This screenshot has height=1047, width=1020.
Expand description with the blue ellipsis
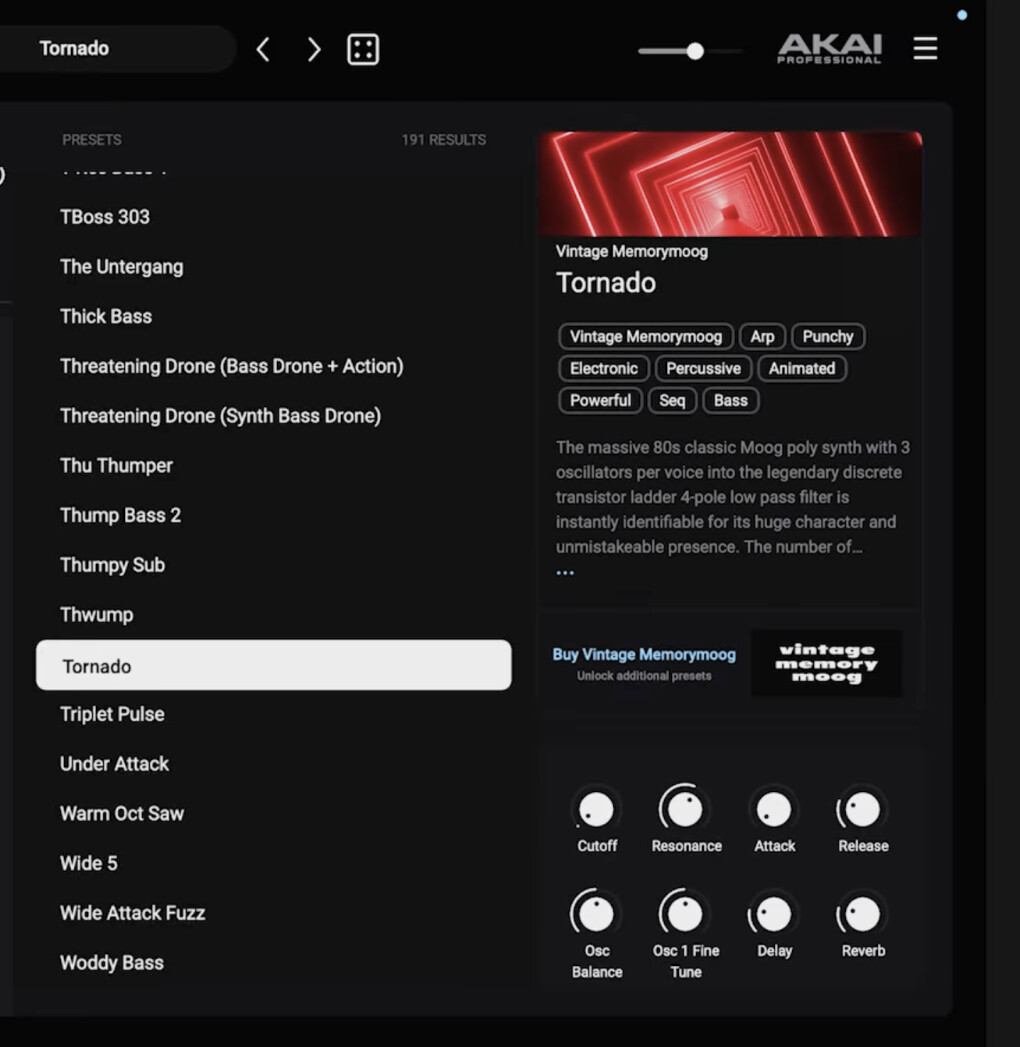[565, 572]
